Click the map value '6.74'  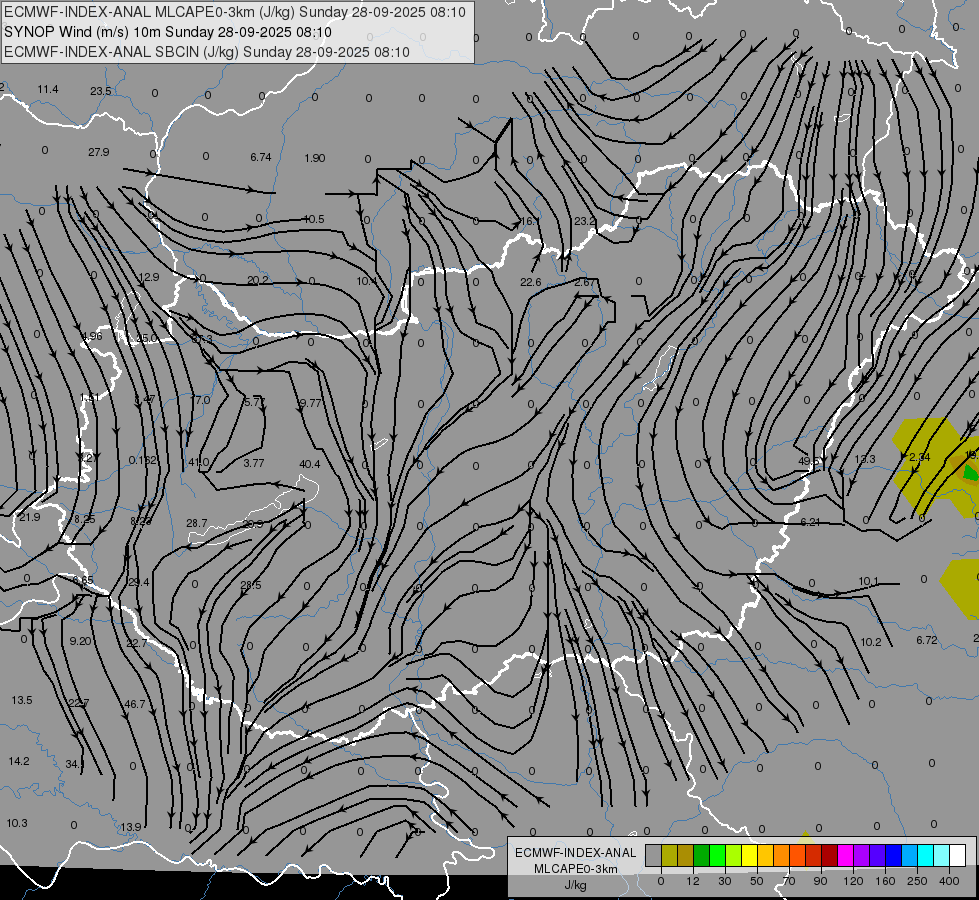261,157
